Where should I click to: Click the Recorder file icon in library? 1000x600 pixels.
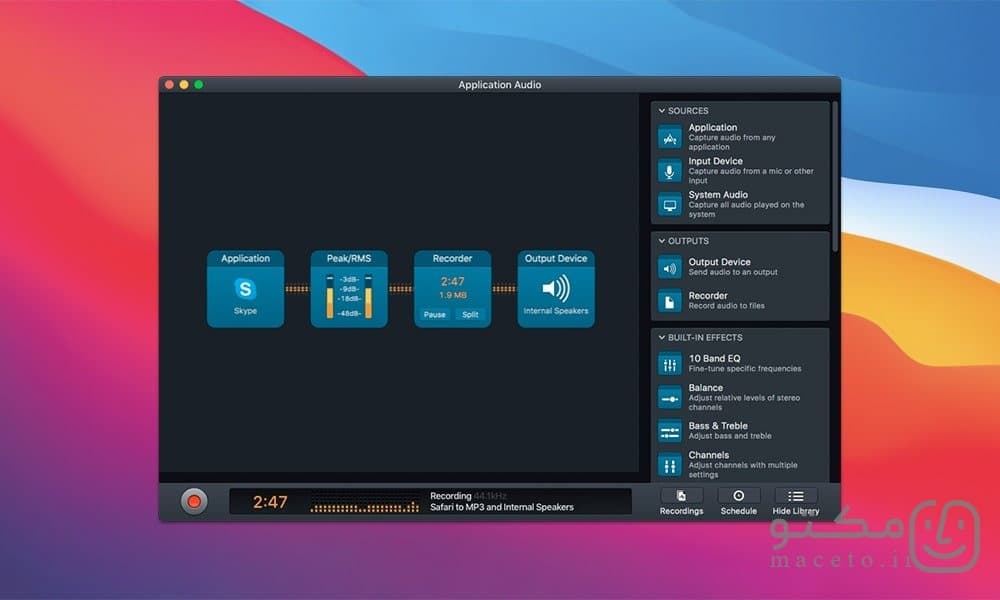tap(670, 302)
